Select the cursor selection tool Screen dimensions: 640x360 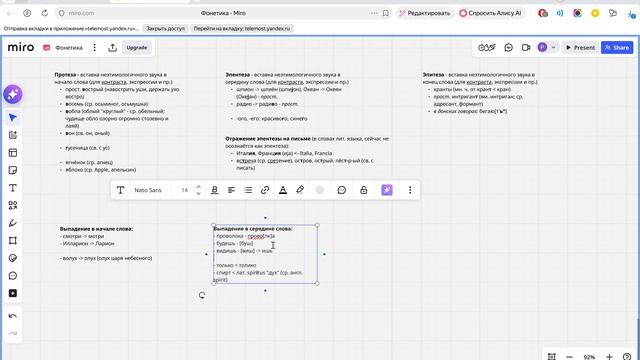click(x=13, y=118)
